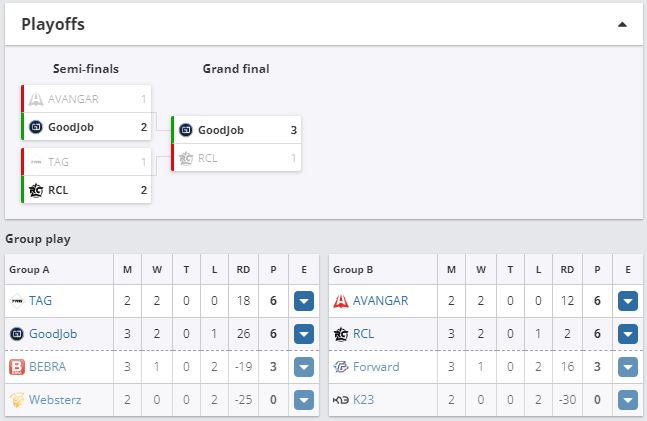This screenshot has width=647, height=421.
Task: Expand the AVANGAR row details dropdown
Action: click(x=628, y=301)
